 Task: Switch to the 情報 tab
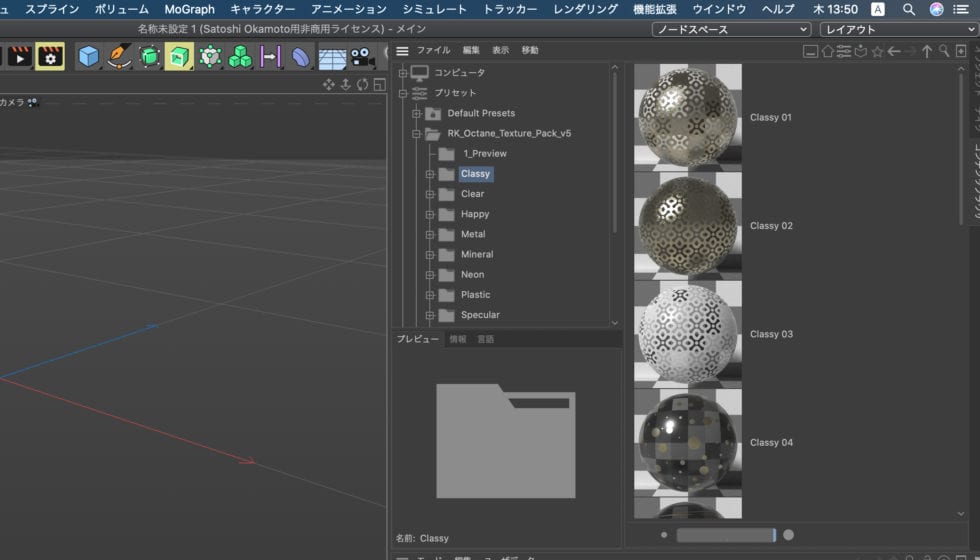point(458,339)
